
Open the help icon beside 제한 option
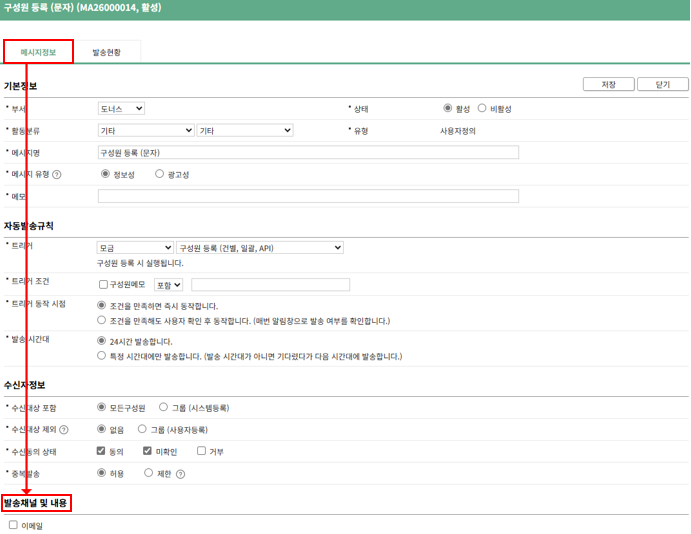pyautogui.click(x=180, y=474)
